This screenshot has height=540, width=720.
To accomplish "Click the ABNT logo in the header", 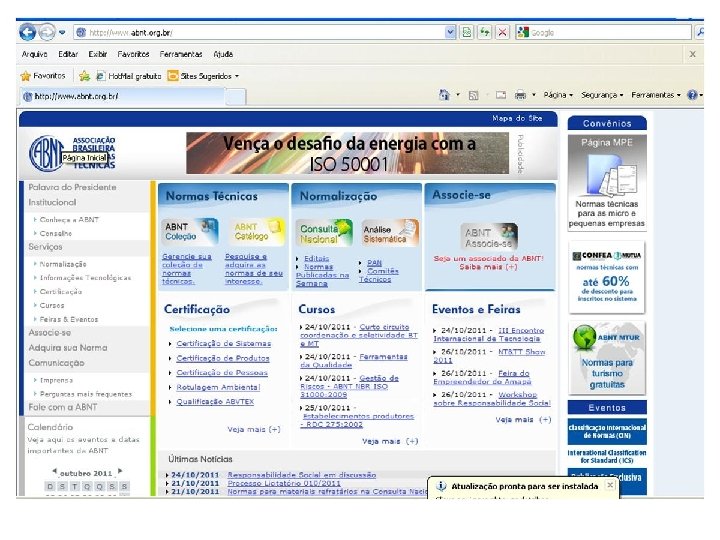I will (x=72, y=153).
